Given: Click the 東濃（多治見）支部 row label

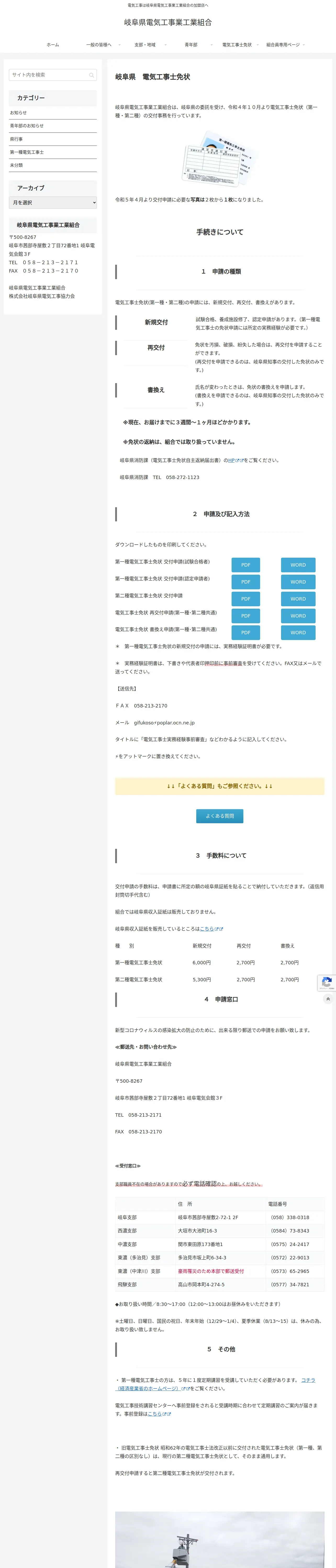Looking at the screenshot, I should coord(139,1258).
